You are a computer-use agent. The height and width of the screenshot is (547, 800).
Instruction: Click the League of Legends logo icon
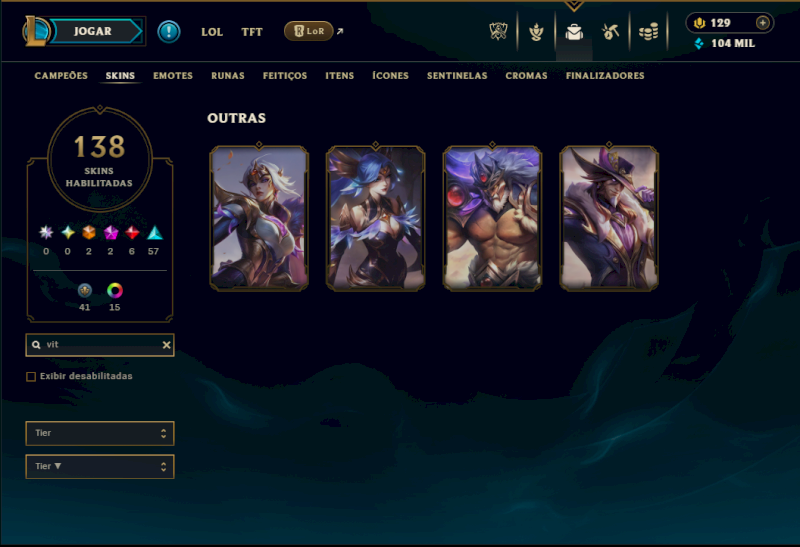(x=35, y=31)
